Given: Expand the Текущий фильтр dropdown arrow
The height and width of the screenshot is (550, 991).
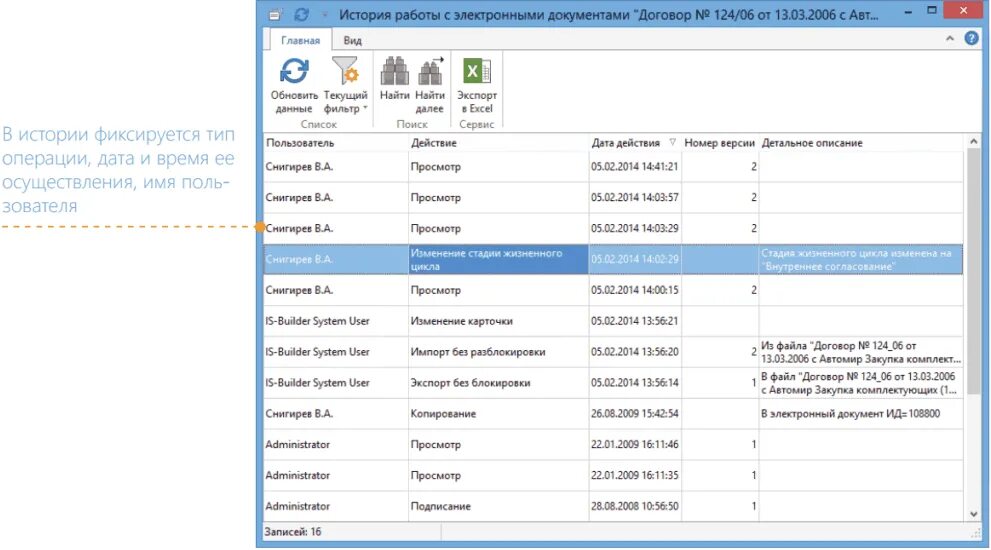Looking at the screenshot, I should tap(365, 108).
